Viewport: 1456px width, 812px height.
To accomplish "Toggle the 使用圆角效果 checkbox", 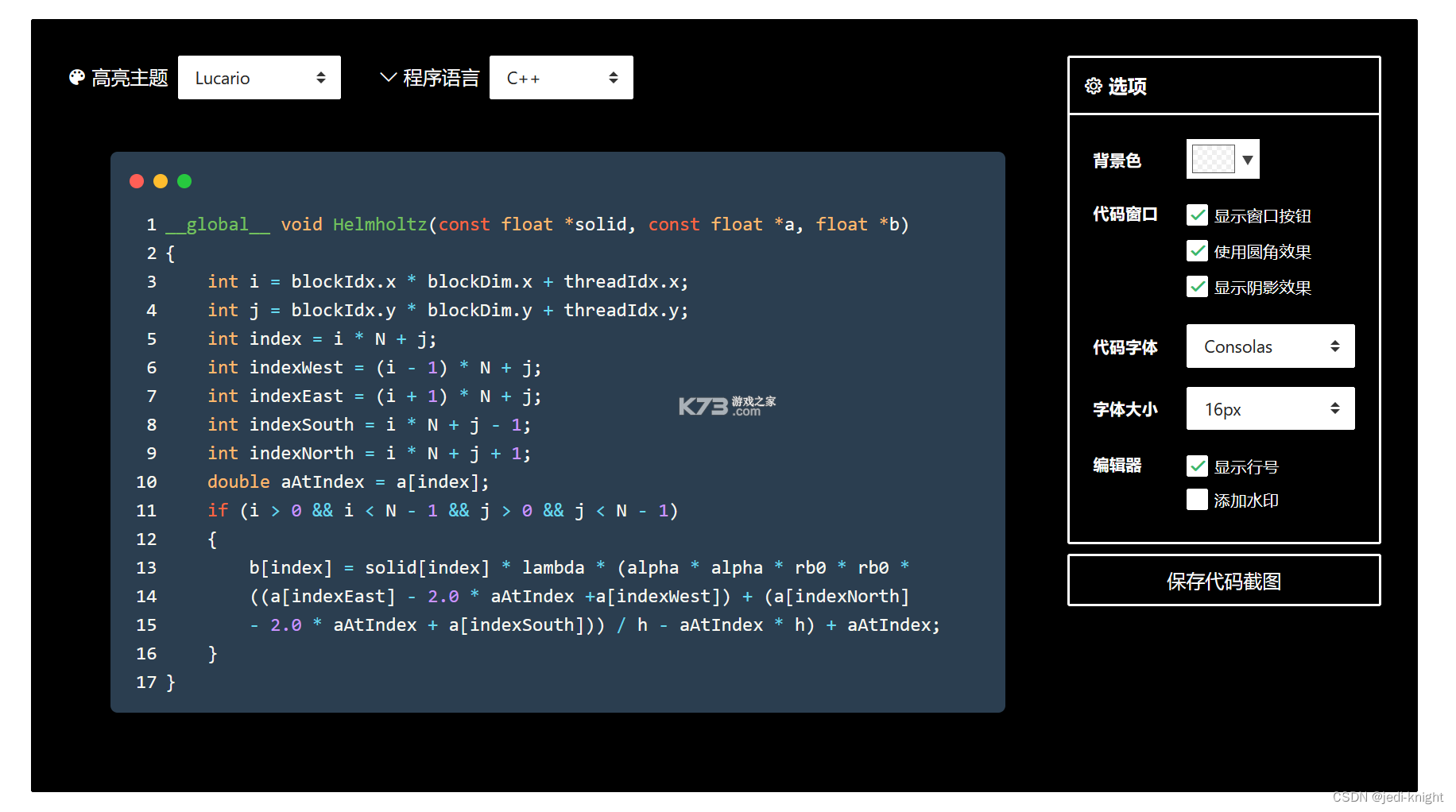I will click(x=1197, y=251).
